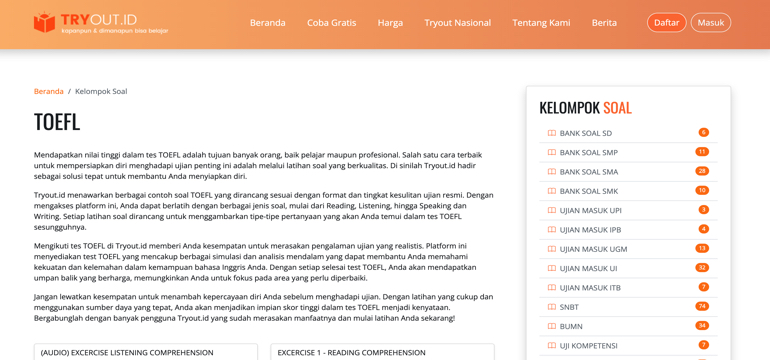
Task: Click the book icon beside SNBT
Action: coord(551,307)
